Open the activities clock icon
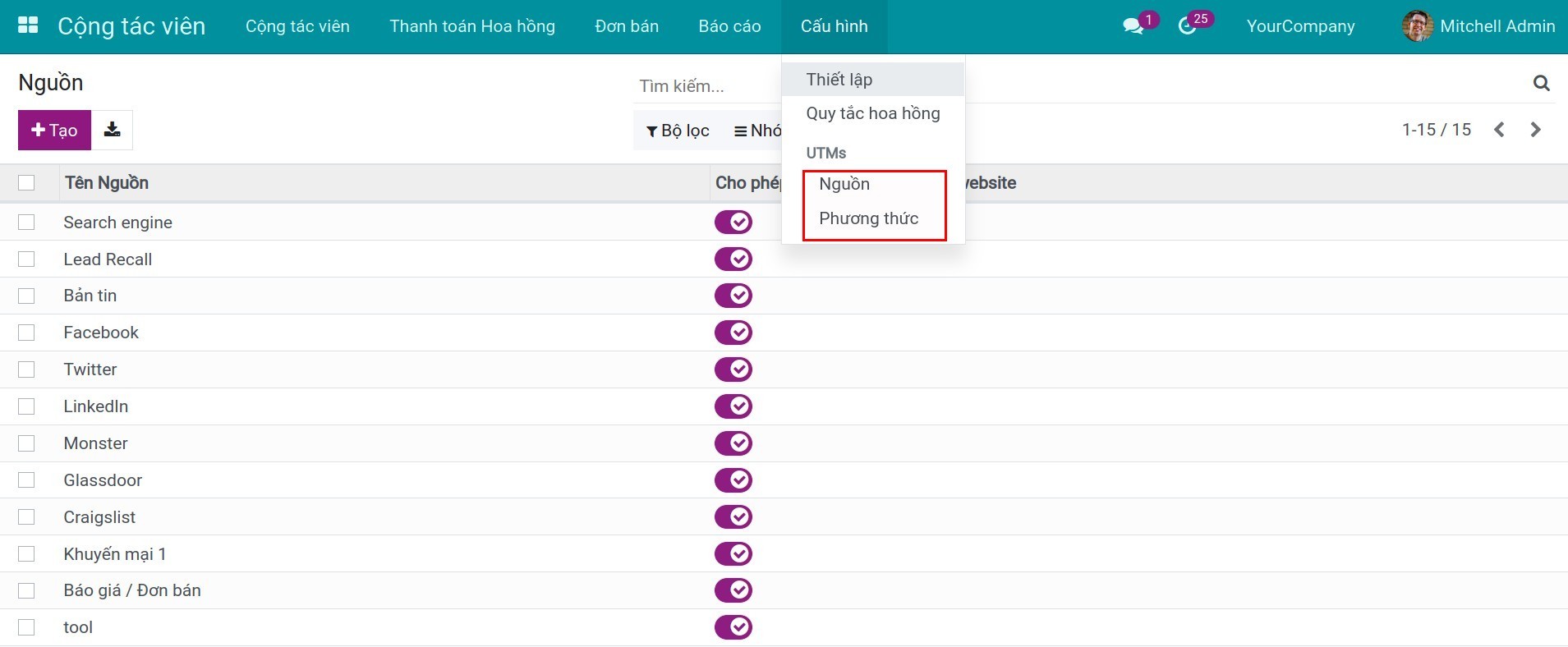 [x=1187, y=26]
